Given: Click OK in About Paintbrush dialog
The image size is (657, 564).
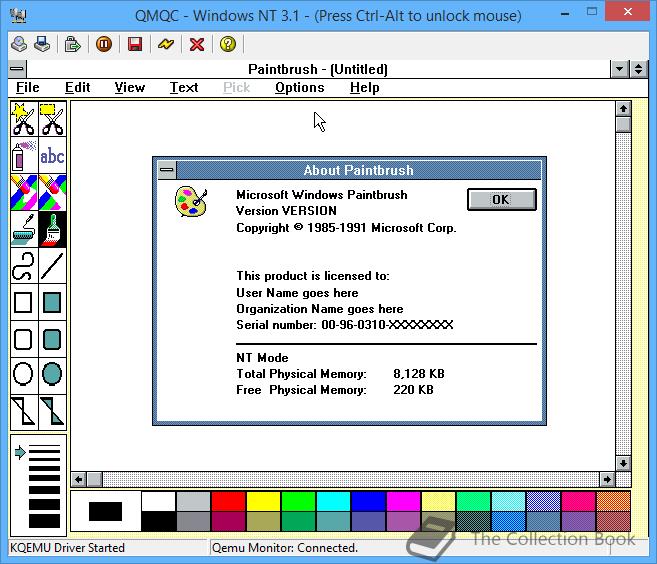Looking at the screenshot, I should [x=502, y=199].
